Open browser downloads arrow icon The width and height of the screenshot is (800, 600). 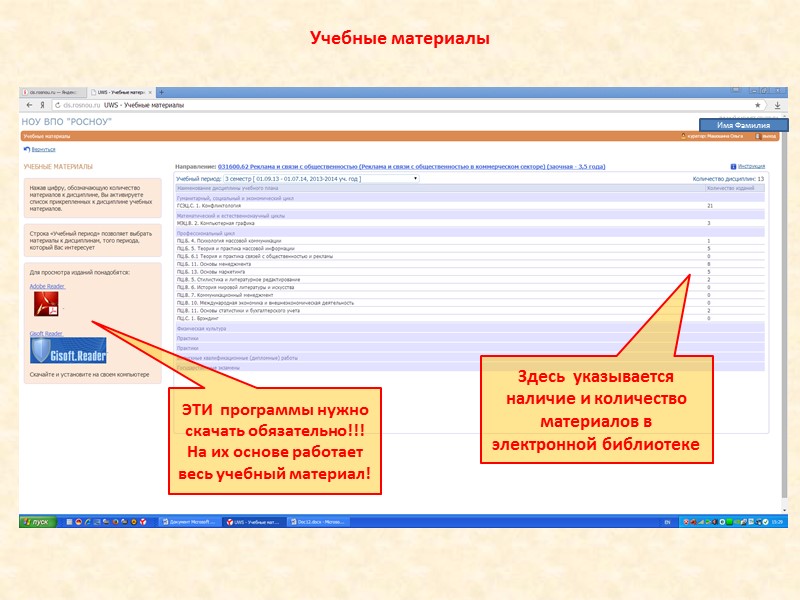[778, 105]
